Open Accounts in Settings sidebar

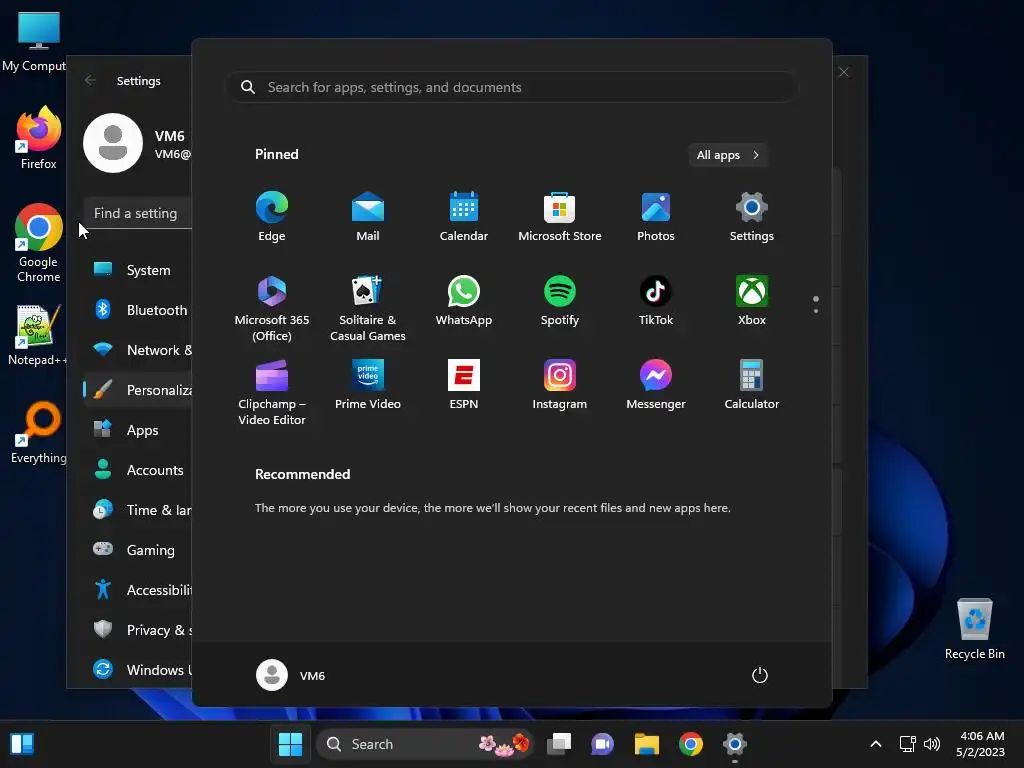pyautogui.click(x=137, y=470)
